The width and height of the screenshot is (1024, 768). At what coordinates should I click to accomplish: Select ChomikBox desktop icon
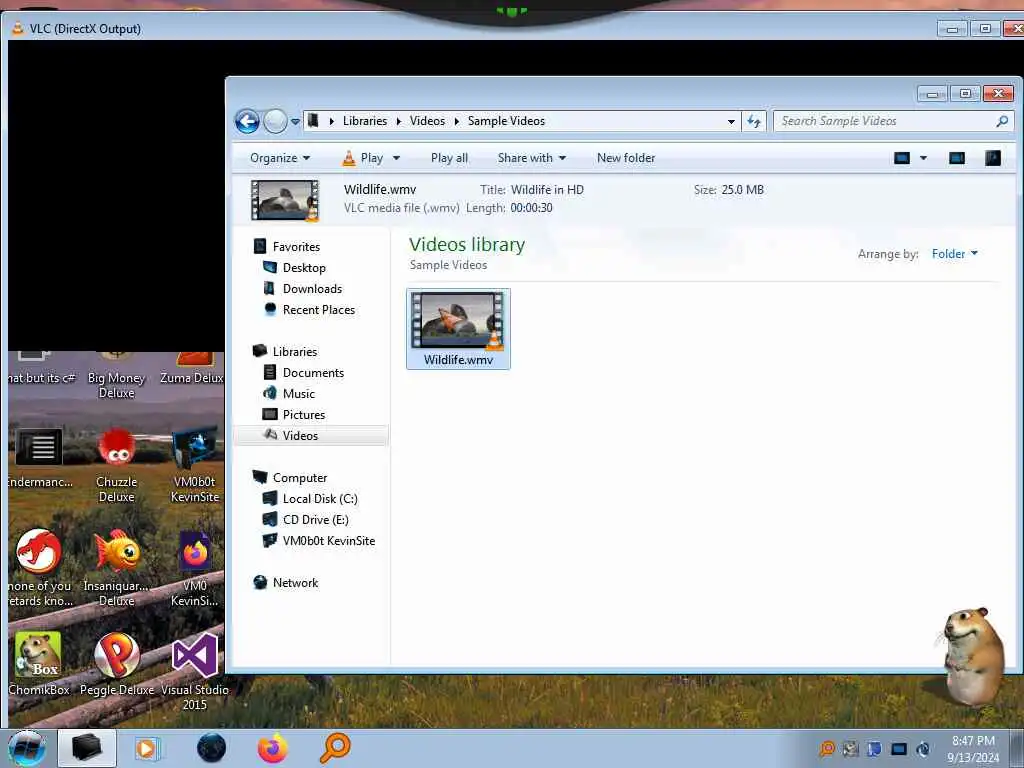pyautogui.click(x=39, y=664)
